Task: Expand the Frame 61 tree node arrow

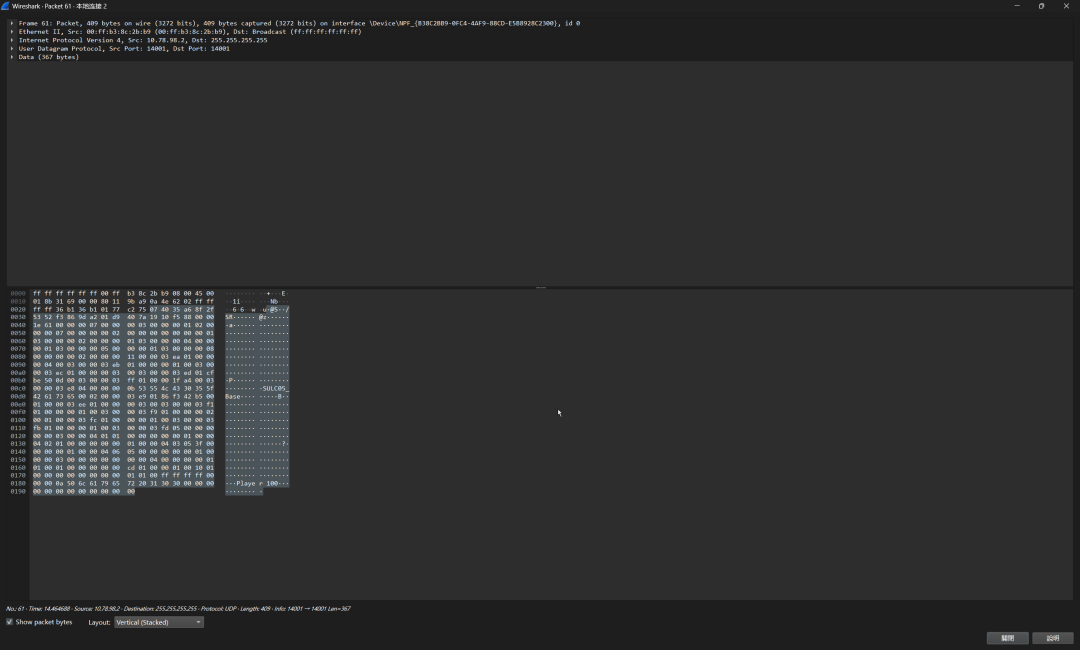Action: click(x=12, y=23)
